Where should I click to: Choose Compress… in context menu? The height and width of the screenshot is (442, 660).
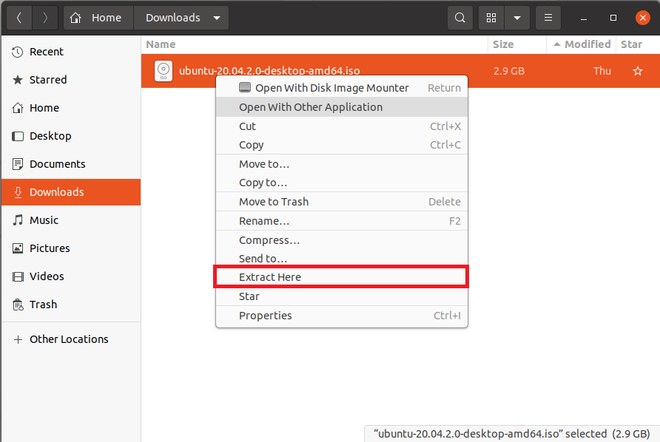pyautogui.click(x=341, y=240)
